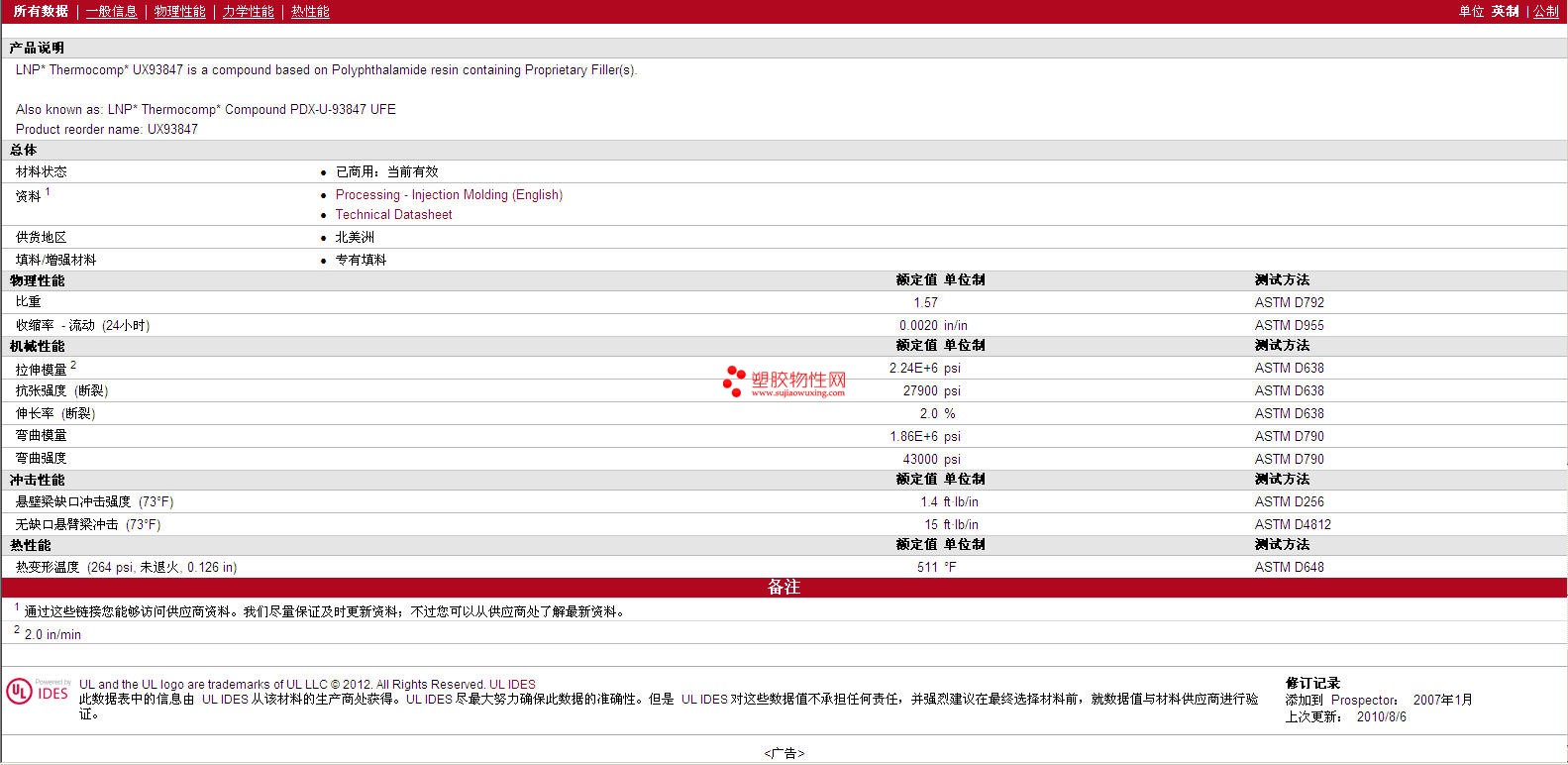Screen dimensions: 1568x765
Task: Switch to the 物理性能 tab
Action: 180,12
